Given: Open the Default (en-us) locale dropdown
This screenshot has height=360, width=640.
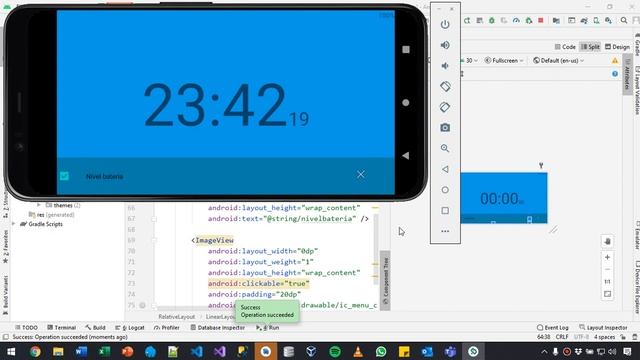Looking at the screenshot, I should pyautogui.click(x=559, y=60).
